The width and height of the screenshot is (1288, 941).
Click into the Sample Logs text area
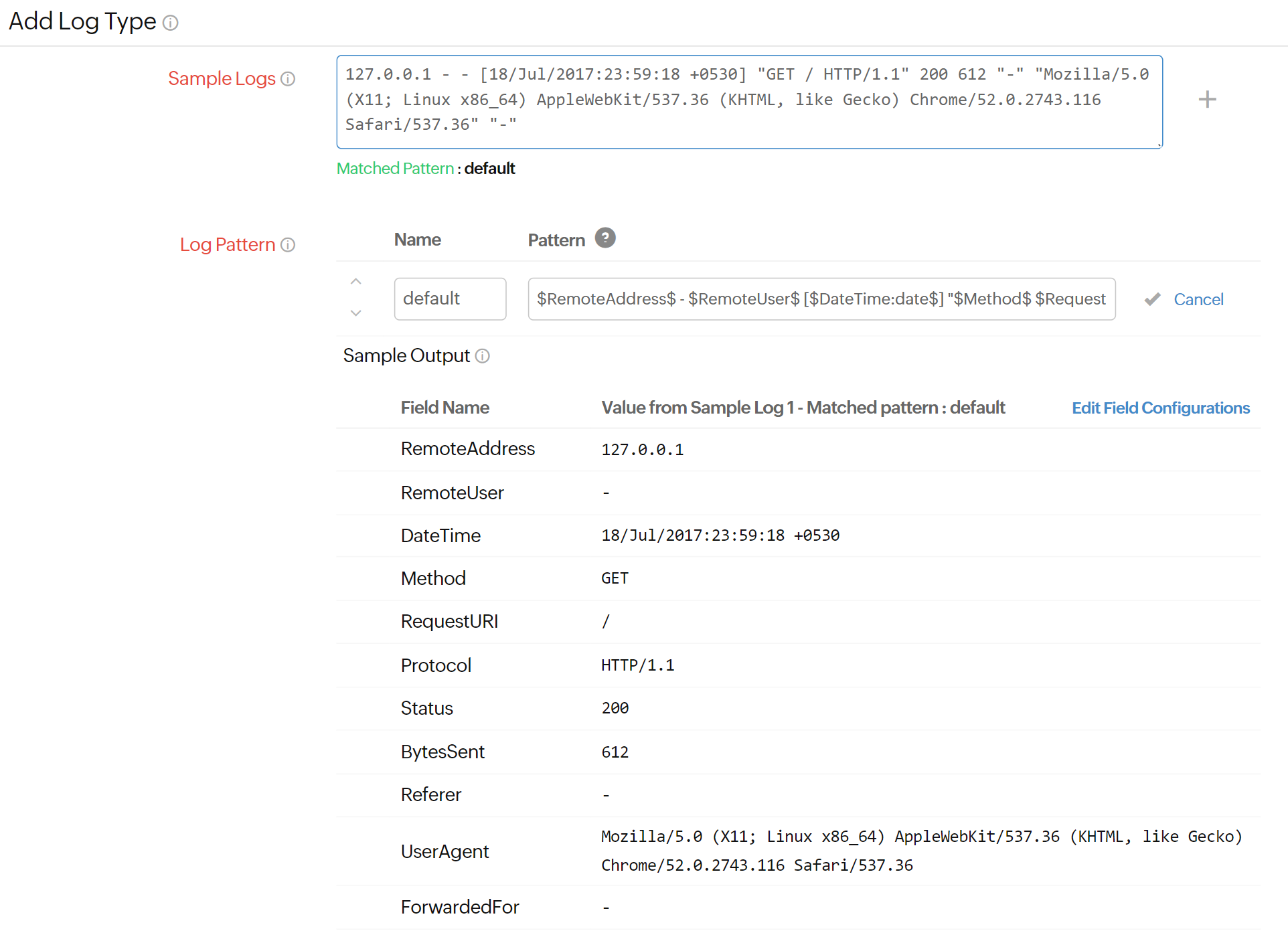click(748, 102)
